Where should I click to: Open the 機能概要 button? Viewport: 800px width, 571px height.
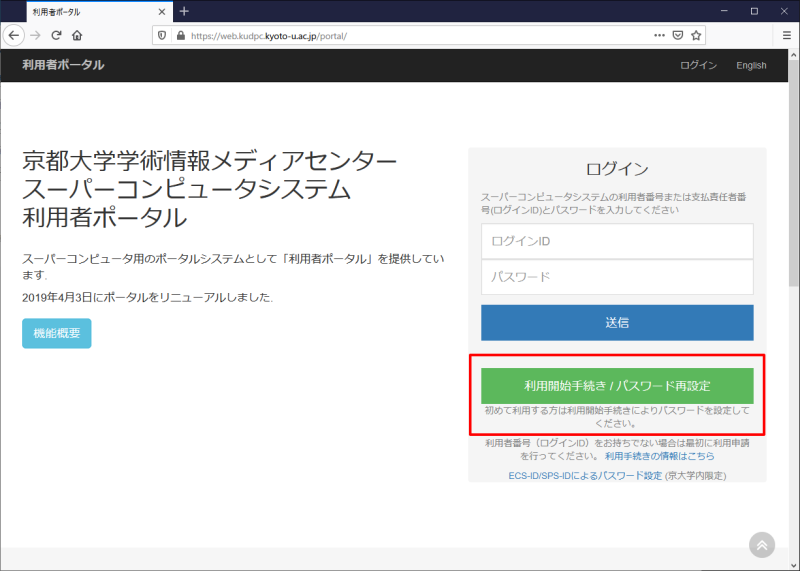(57, 333)
